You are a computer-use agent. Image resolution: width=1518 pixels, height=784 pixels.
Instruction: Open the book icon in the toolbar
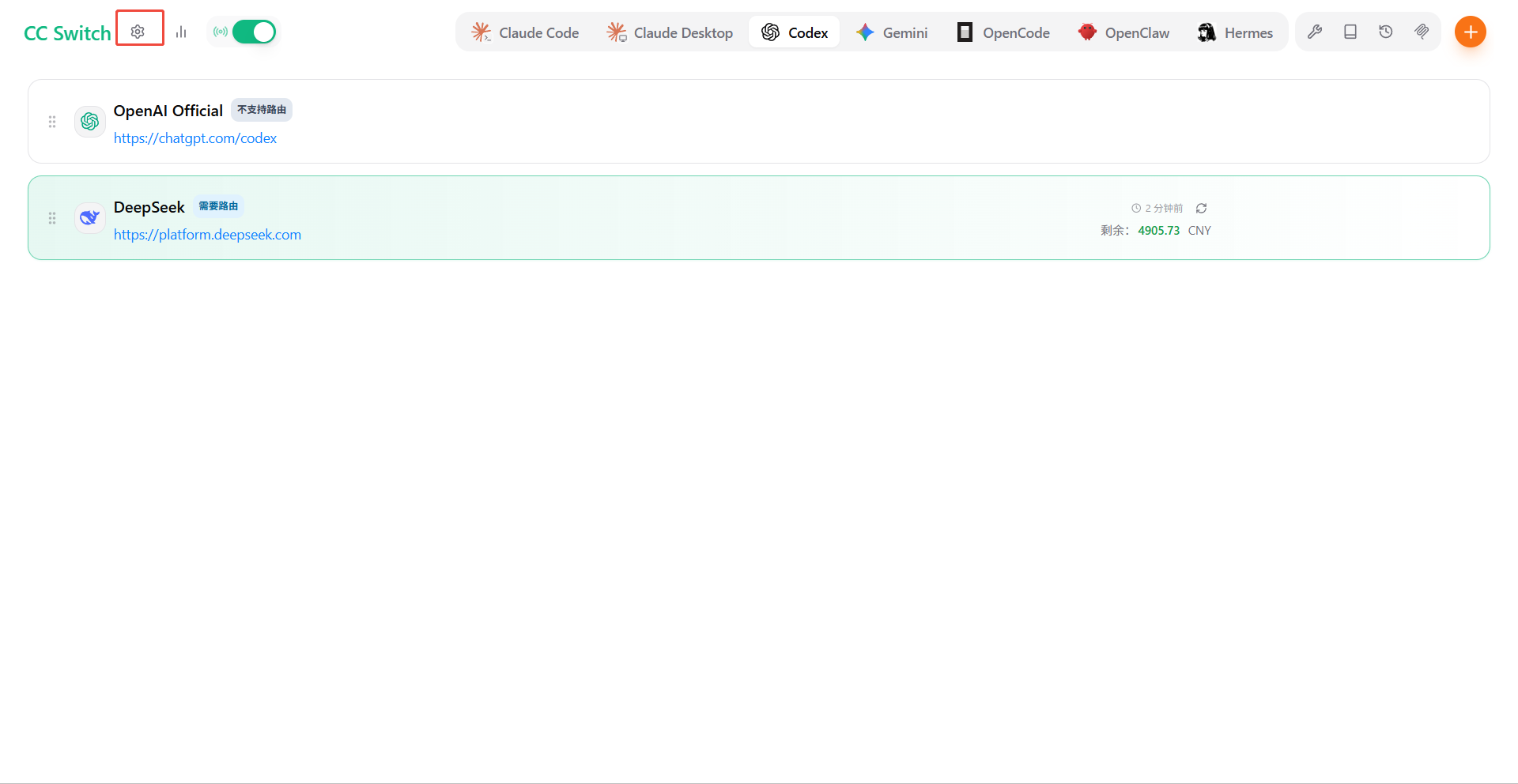tap(1350, 32)
